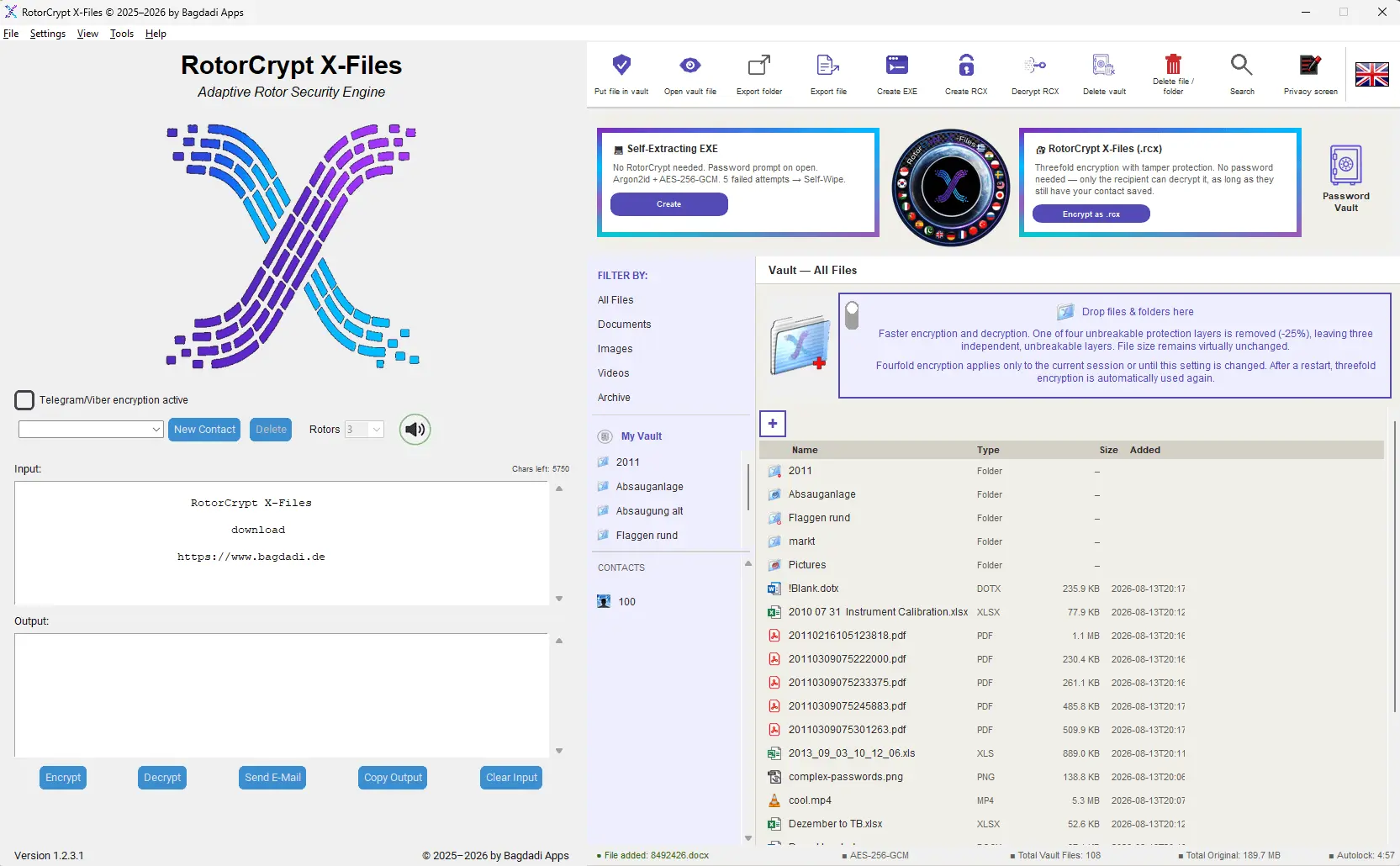This screenshot has height=866, width=1400.
Task: Open the contact selection combo box
Action: [x=91, y=430]
